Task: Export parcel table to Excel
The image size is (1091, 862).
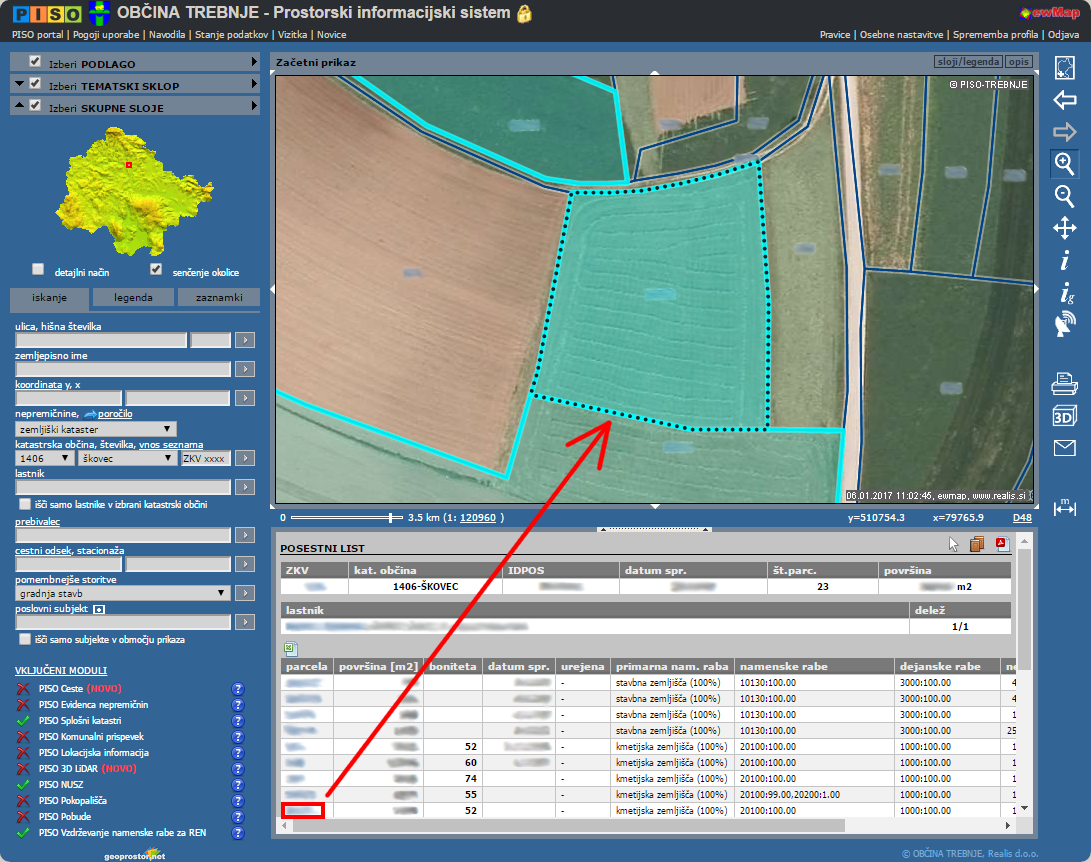Action: (290, 649)
